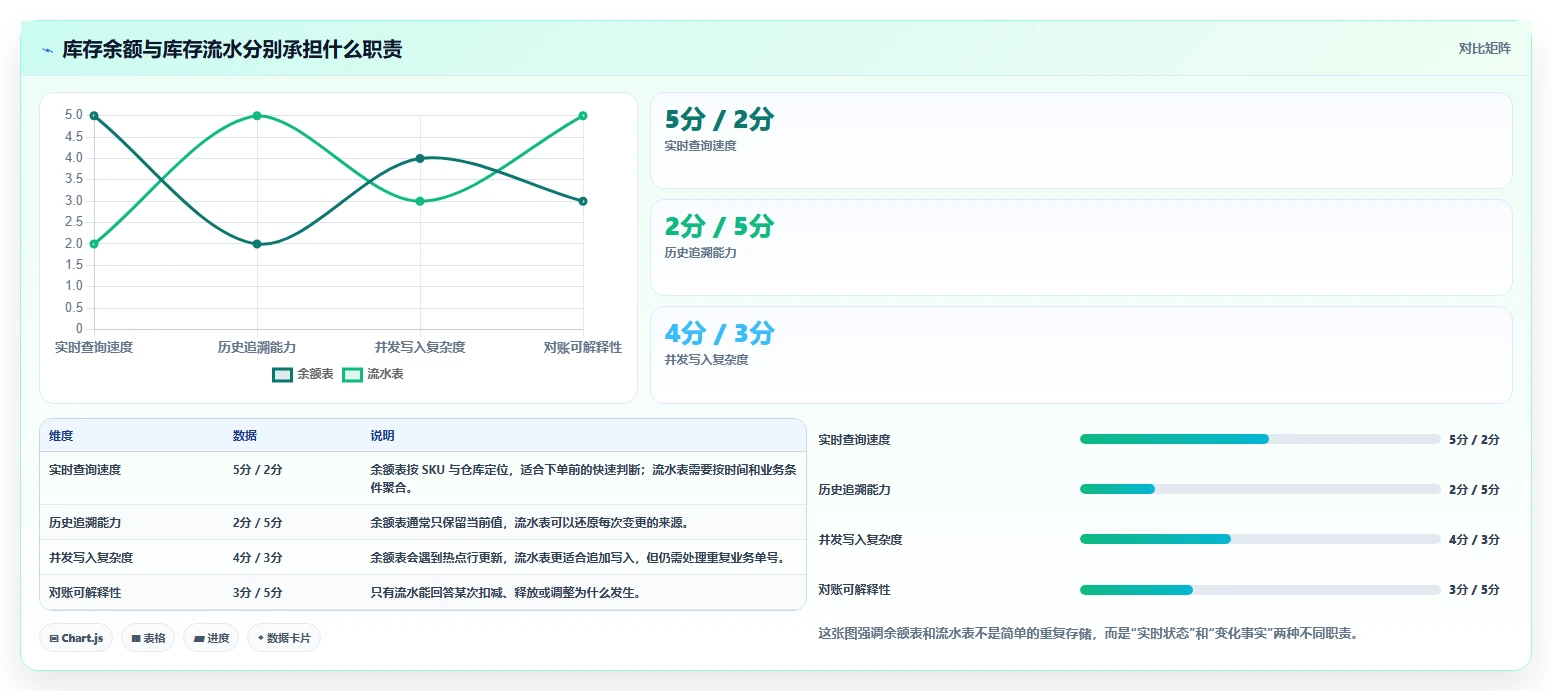Click the lightning icon beside the header title
Viewport: 1552px width, 691px height.
(47, 50)
